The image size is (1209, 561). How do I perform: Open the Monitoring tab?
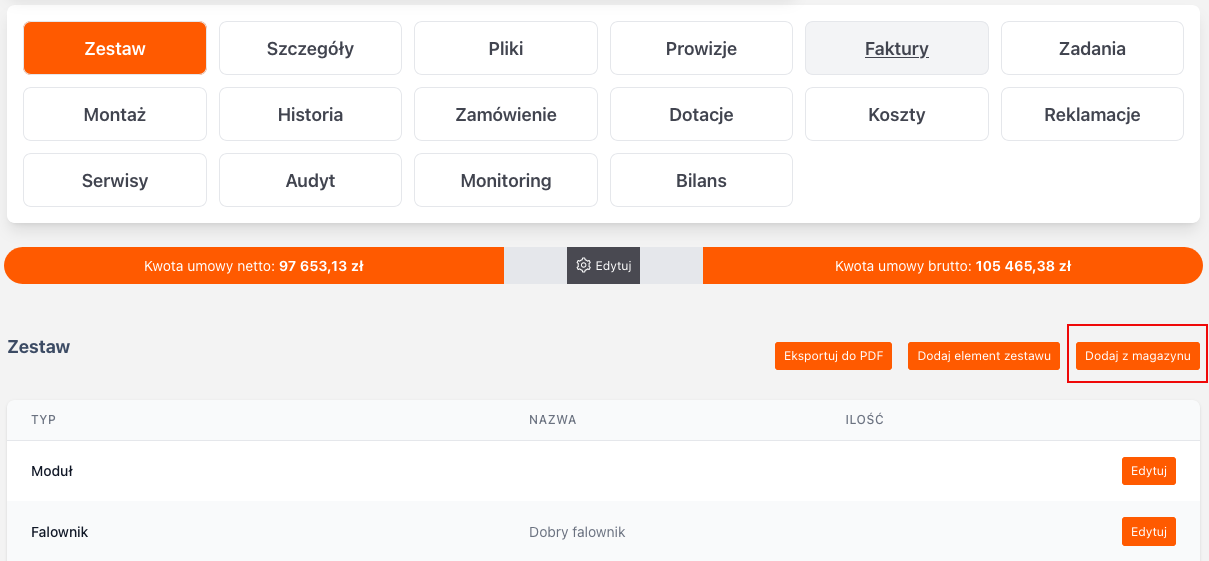tap(506, 181)
